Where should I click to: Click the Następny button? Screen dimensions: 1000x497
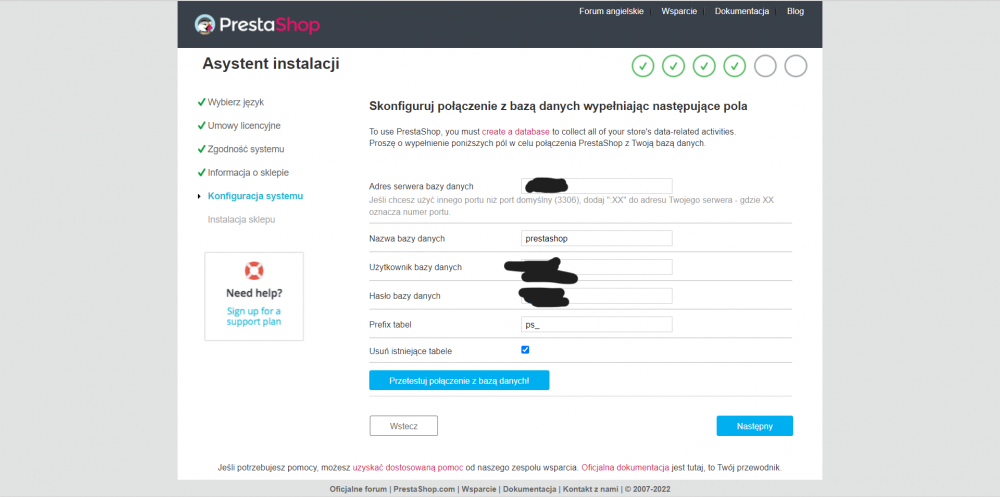[754, 426]
